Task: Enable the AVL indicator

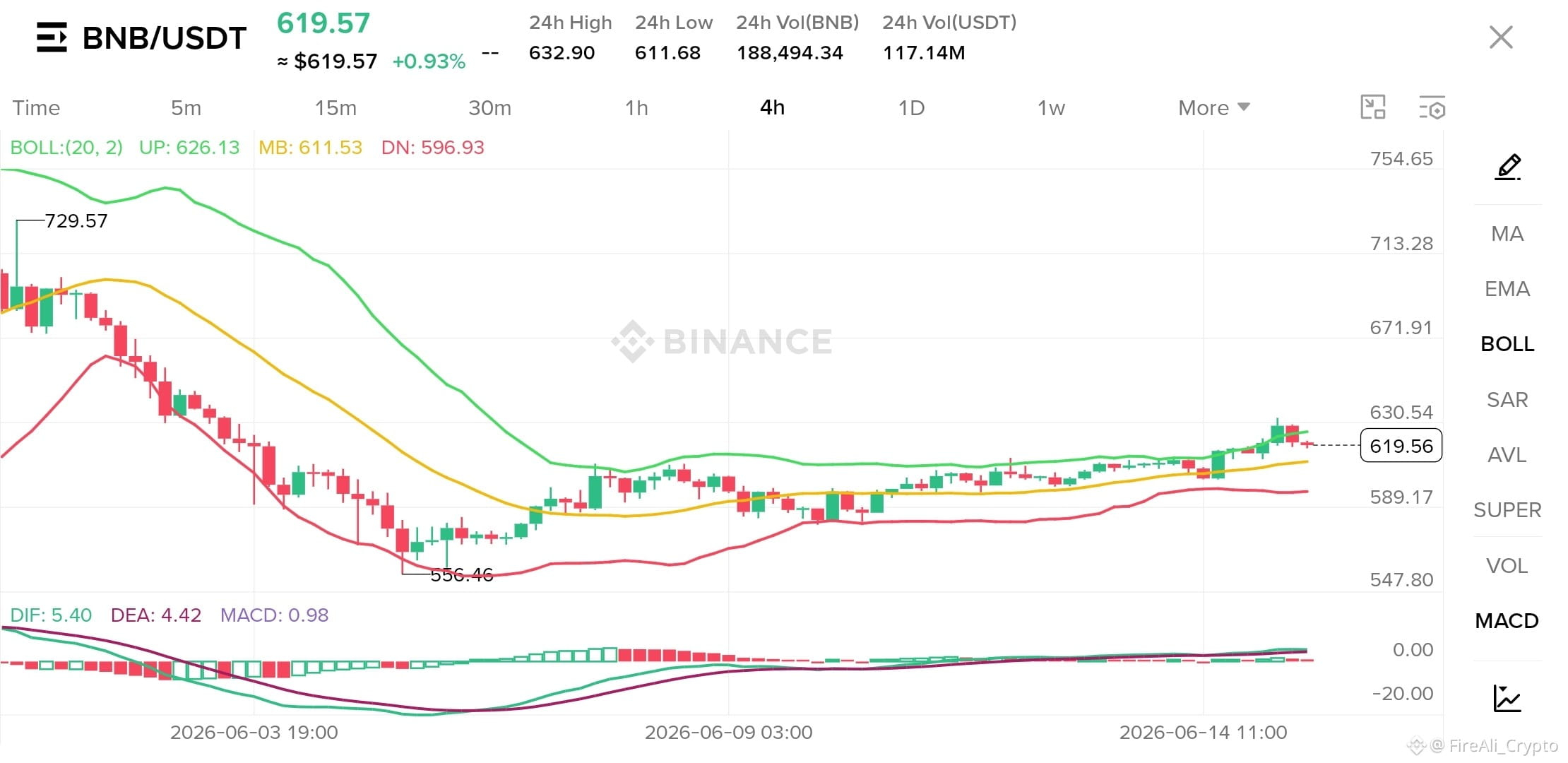Action: 1507,455
